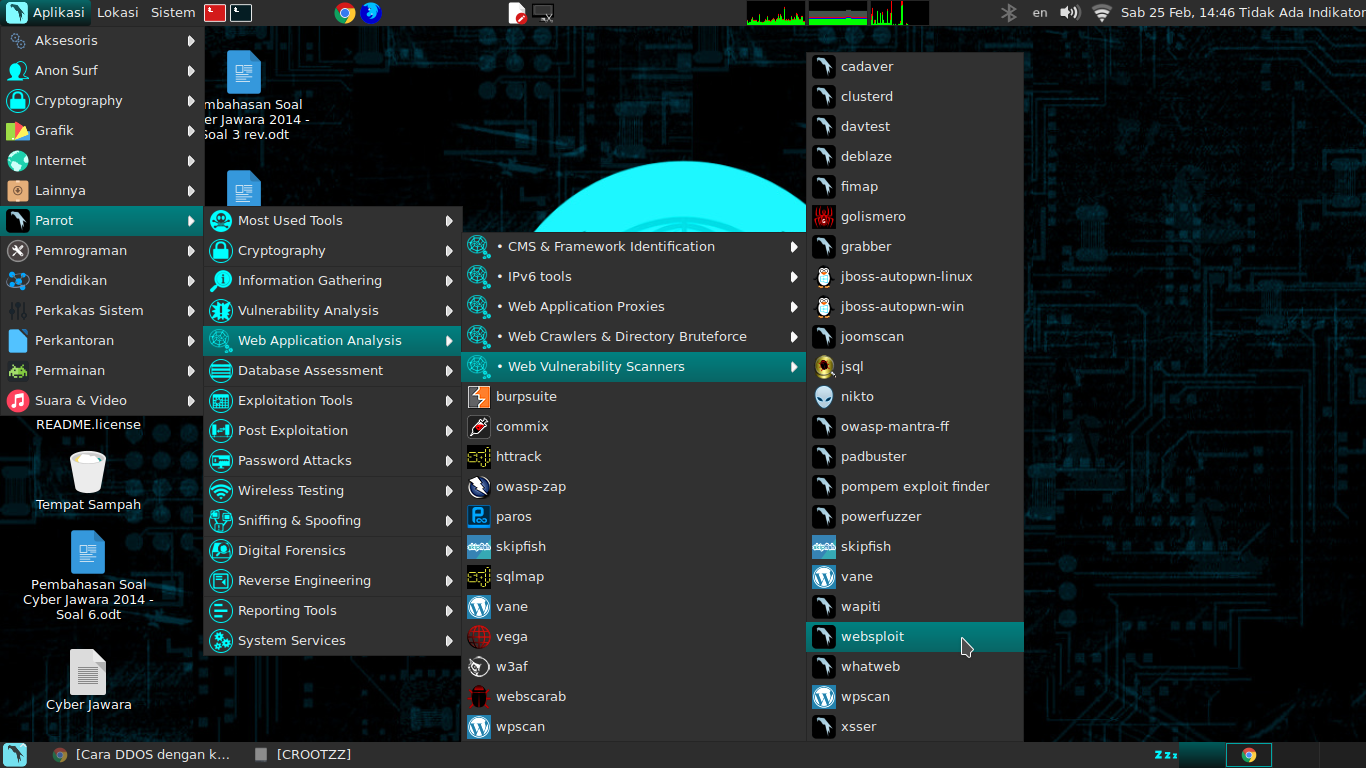
Task: Expand the IPv6 tools arrow
Action: tap(794, 277)
